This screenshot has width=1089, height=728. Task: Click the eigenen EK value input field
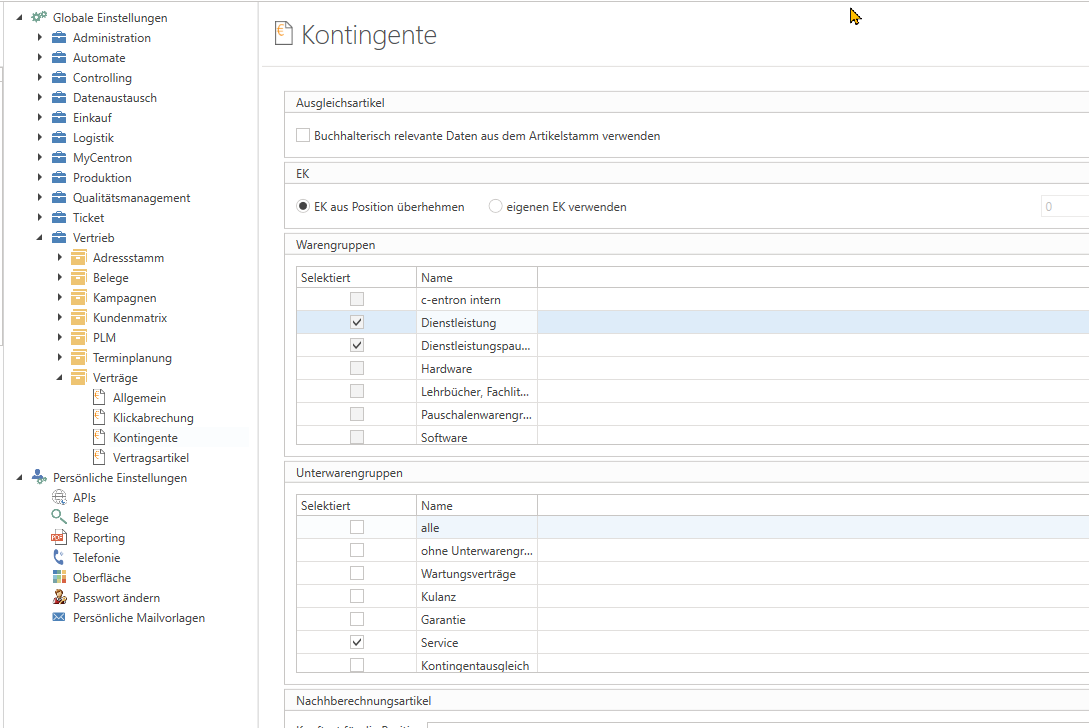pyautogui.click(x=1063, y=207)
